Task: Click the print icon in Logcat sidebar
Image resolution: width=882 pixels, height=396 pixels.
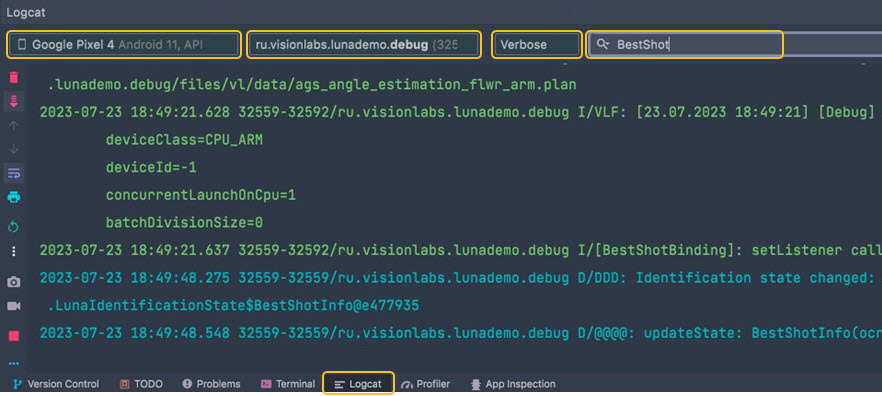Action: pos(14,197)
